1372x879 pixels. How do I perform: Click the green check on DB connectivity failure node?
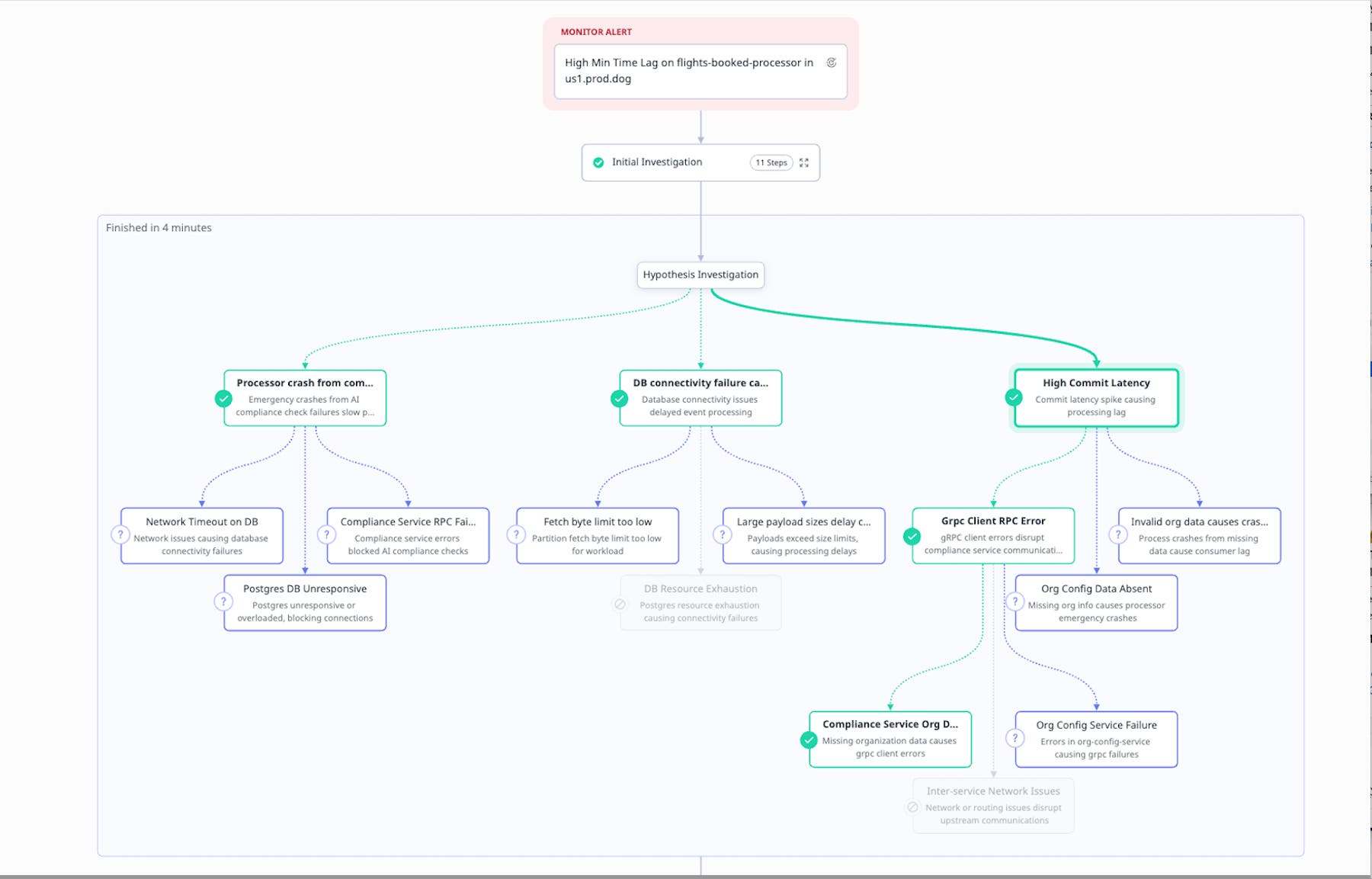(619, 398)
